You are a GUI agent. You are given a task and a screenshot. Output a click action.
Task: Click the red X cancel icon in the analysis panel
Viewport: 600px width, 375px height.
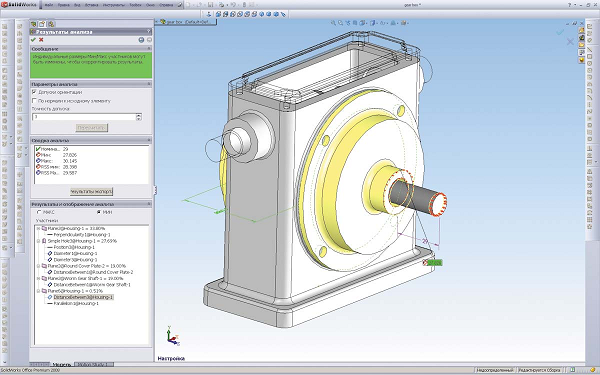click(41, 40)
